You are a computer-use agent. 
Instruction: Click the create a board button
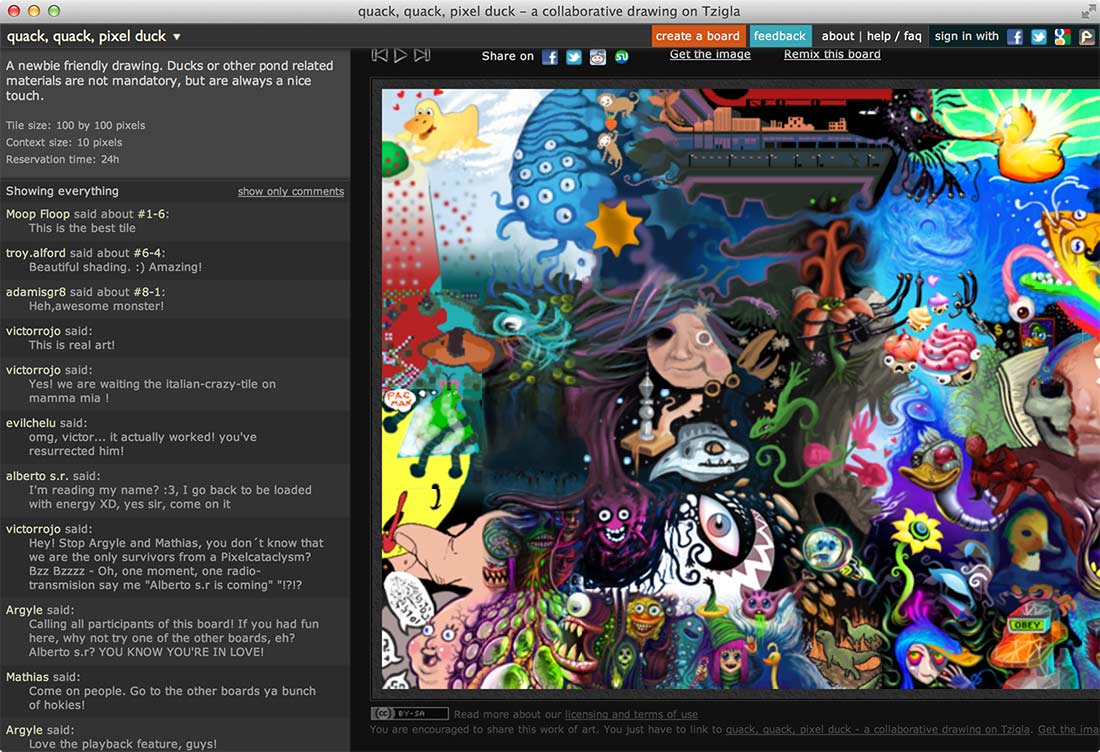pos(697,36)
